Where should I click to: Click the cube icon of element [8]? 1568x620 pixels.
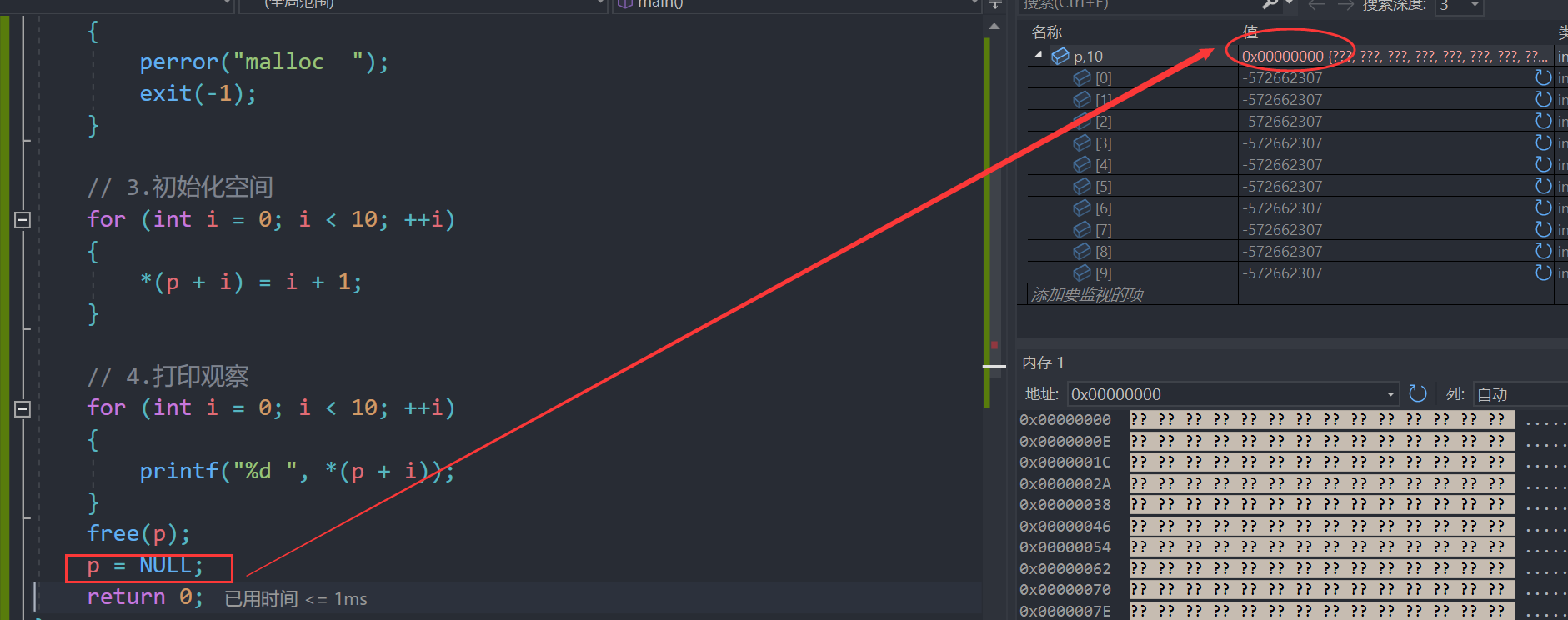click(x=1081, y=251)
